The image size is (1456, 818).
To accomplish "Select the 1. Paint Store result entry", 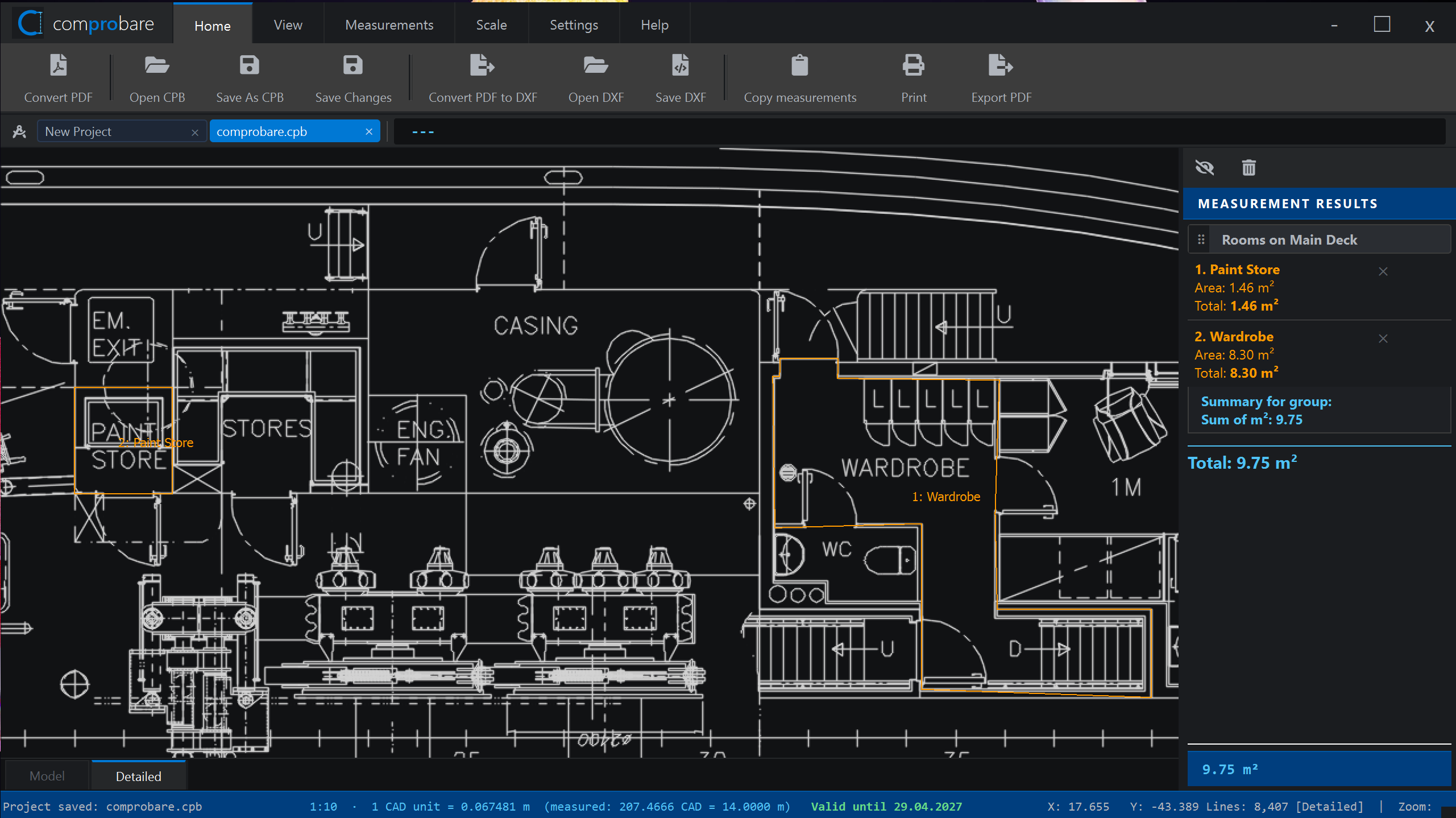I will (x=1237, y=270).
